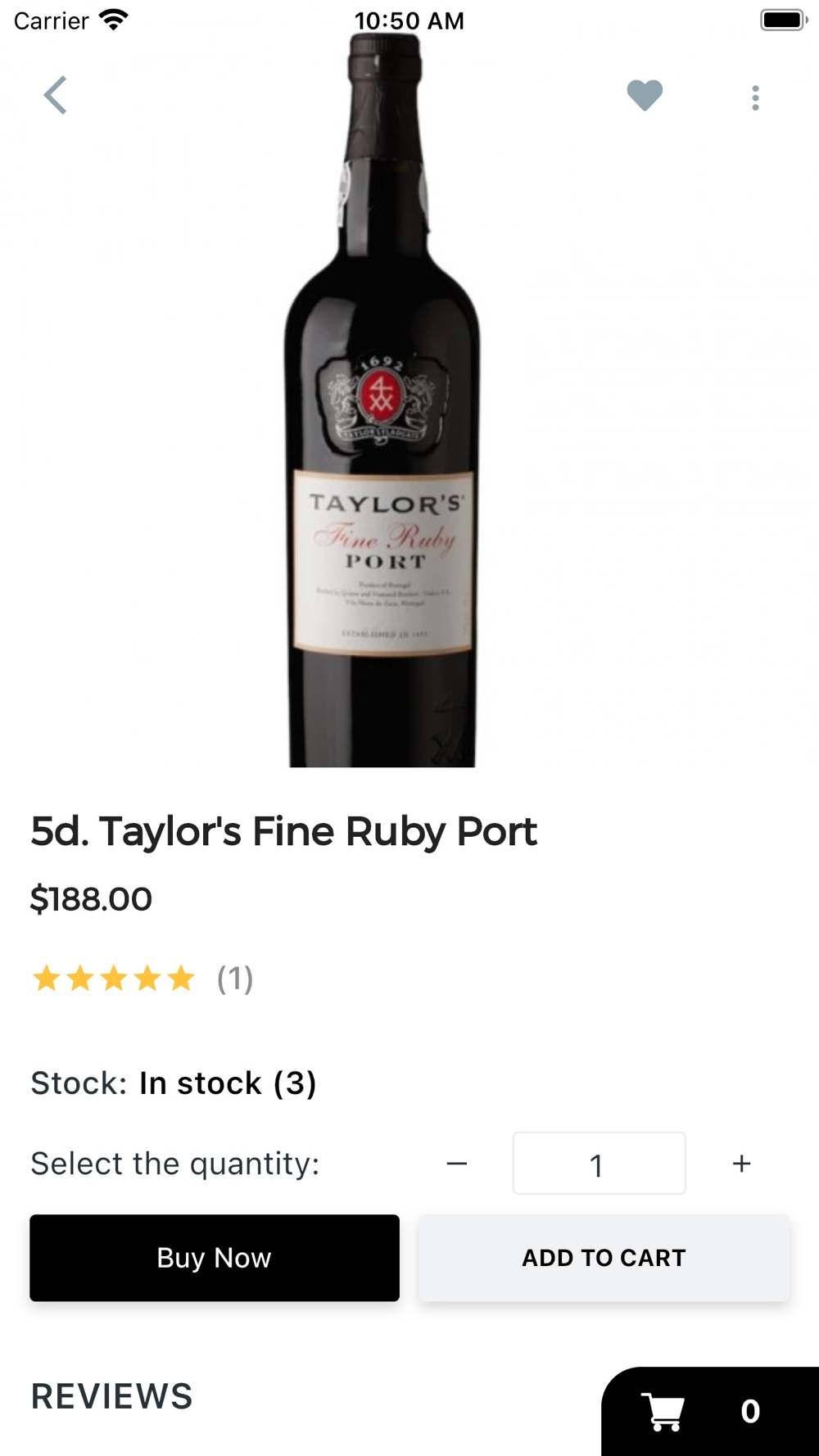Image resolution: width=819 pixels, height=1456 pixels.
Task: Tap the fifth gold rating star
Action: tap(181, 979)
